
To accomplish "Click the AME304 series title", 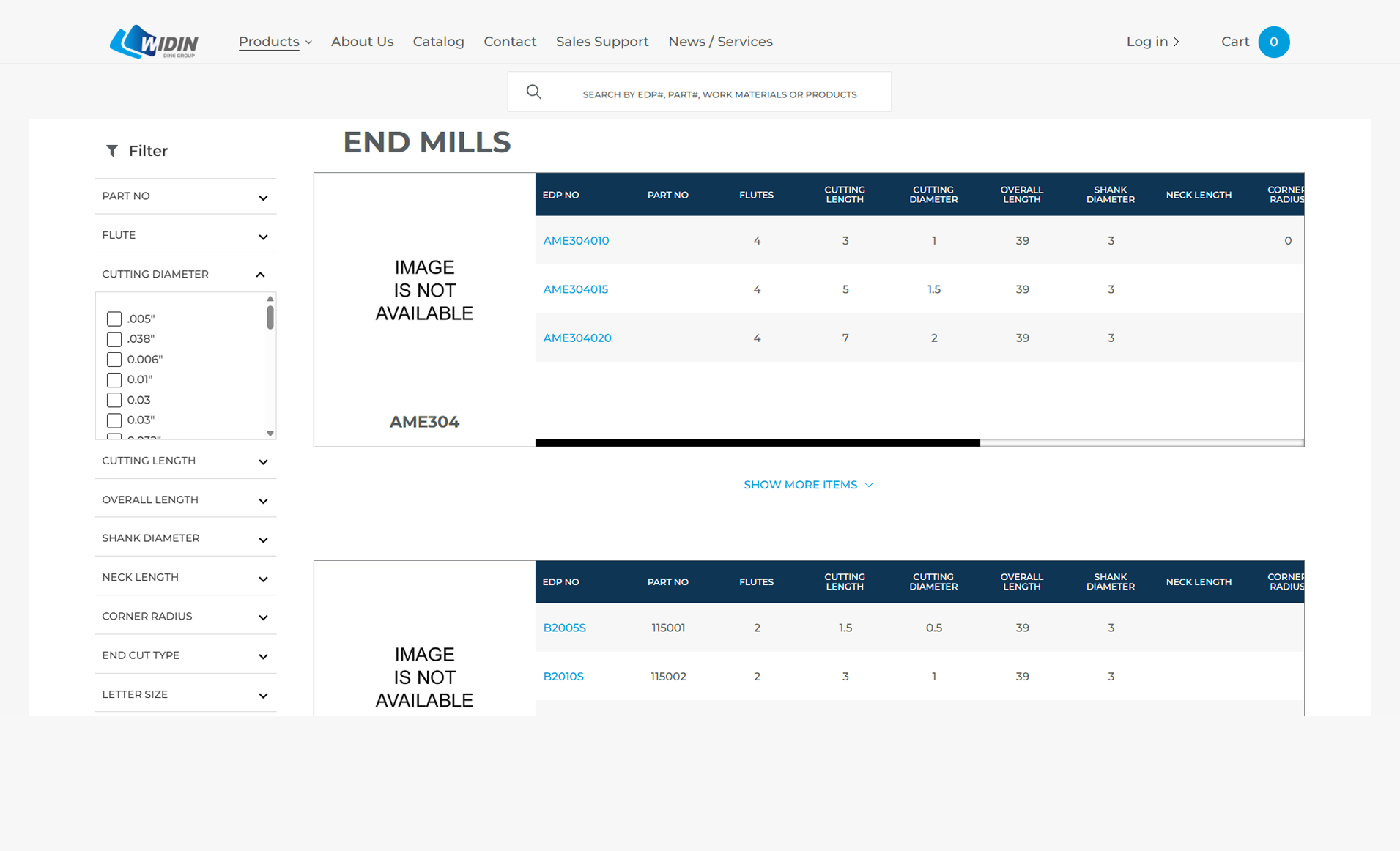I will click(x=424, y=422).
